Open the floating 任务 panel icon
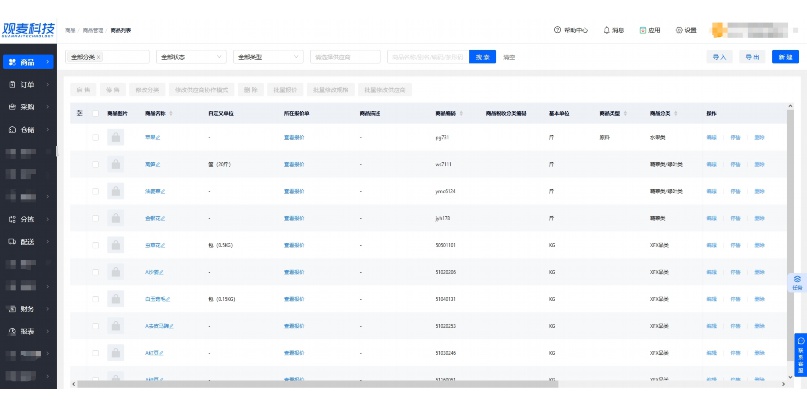 point(797,282)
